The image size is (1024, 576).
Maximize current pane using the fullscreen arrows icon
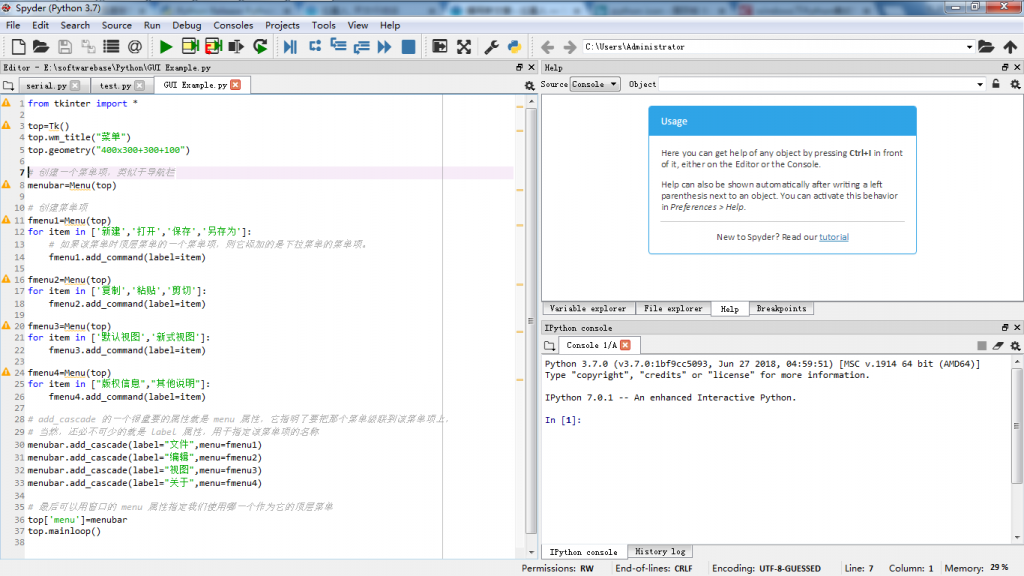(x=464, y=47)
